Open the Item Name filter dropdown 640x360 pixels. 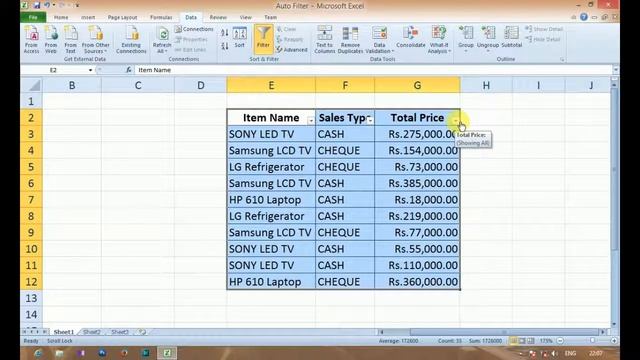(x=311, y=120)
